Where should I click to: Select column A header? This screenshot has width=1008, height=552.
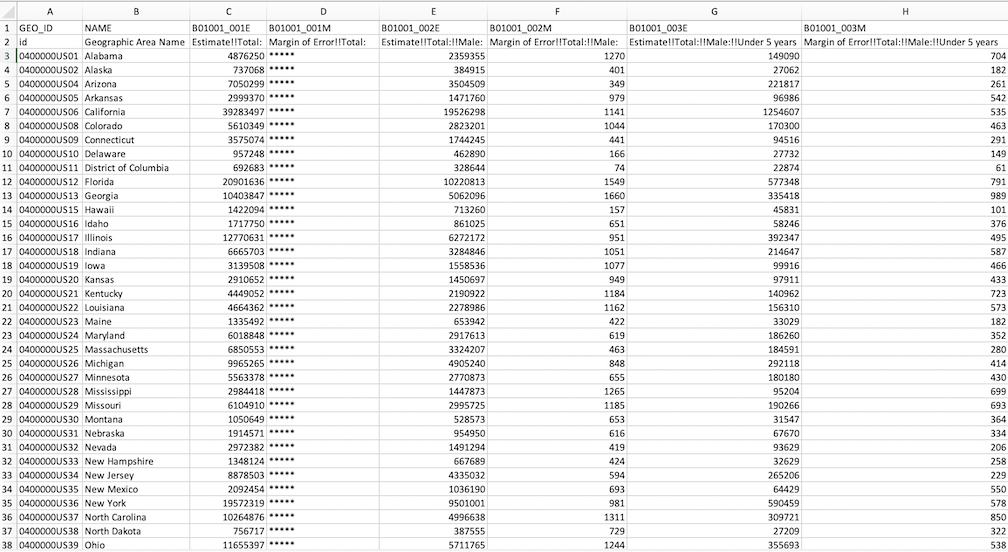click(49, 10)
